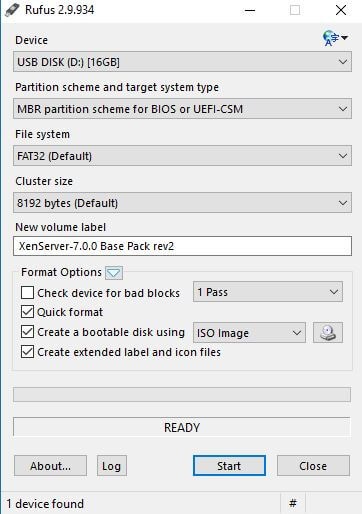Minimize the Rufus window

pyautogui.click(x=250, y=10)
